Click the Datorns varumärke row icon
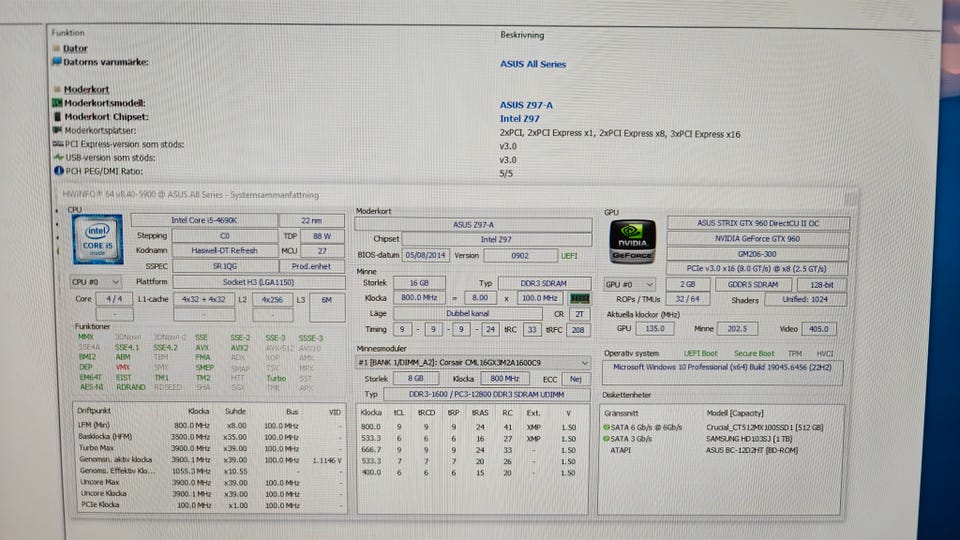The width and height of the screenshot is (960, 540). [56, 62]
